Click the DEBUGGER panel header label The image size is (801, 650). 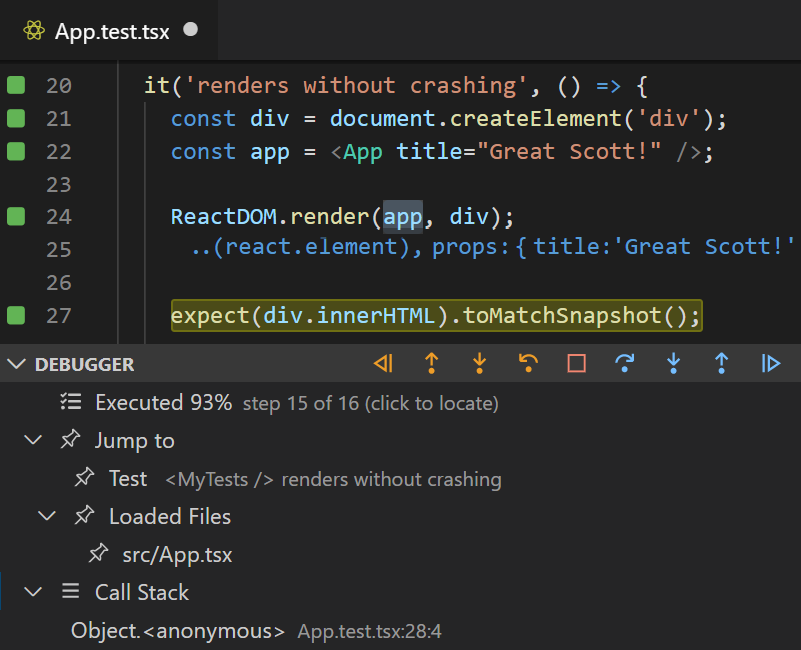pyautogui.click(x=85, y=364)
